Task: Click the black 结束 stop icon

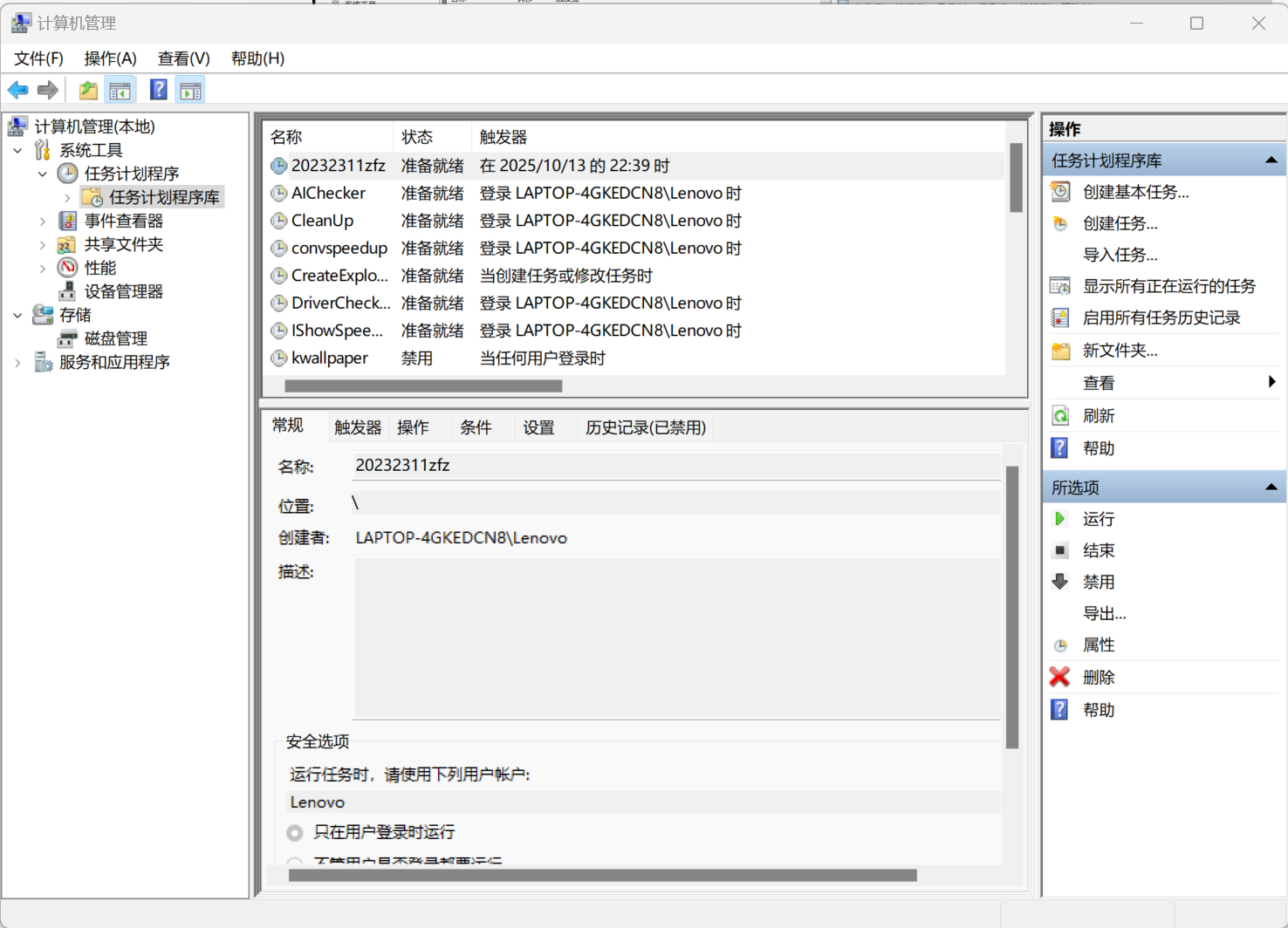Action: tap(1060, 550)
